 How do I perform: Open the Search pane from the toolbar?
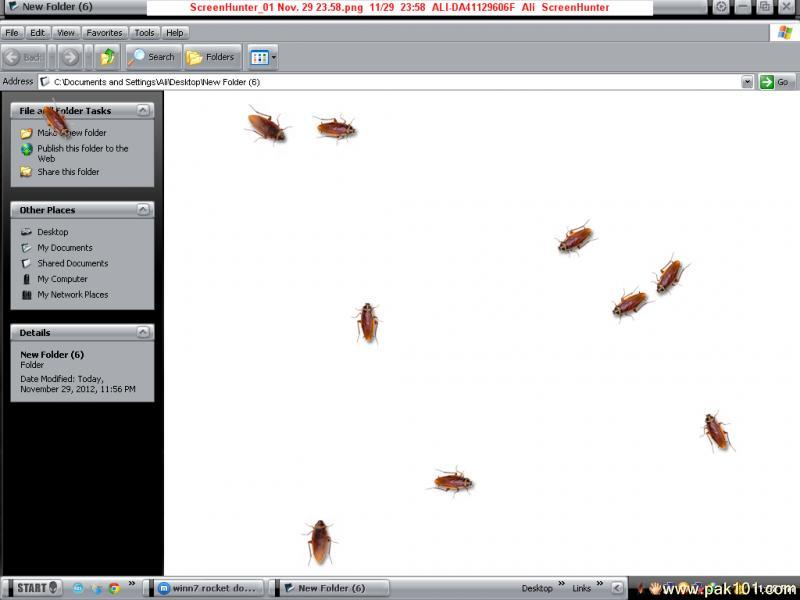click(x=153, y=57)
